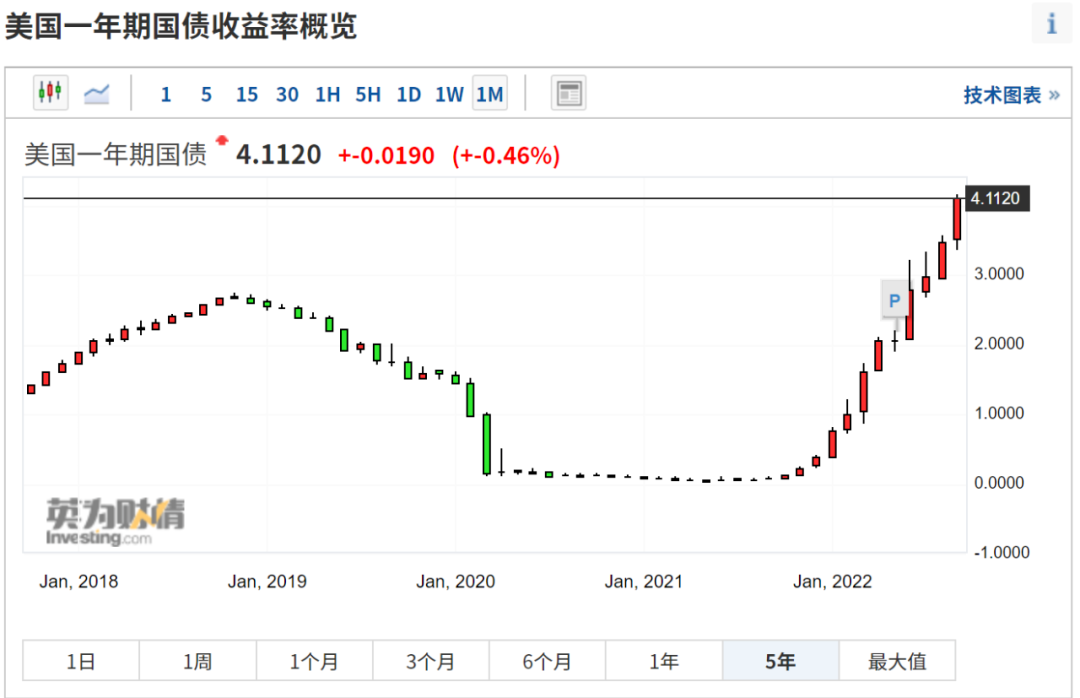Screen dimensions: 1080x698
Task: Open the news overlay icon in toolbar
Action: 568,93
